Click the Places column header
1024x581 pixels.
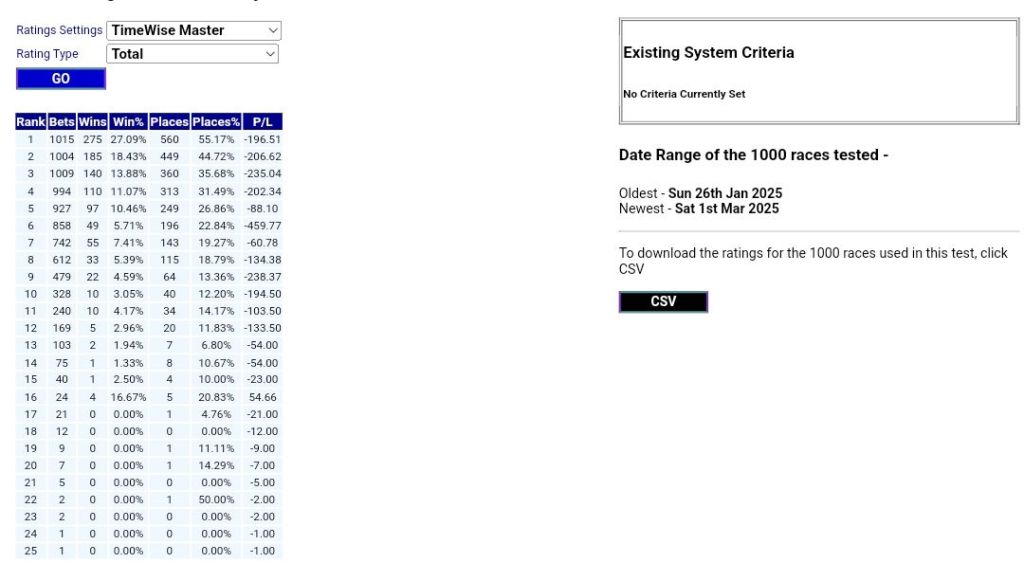tap(169, 122)
